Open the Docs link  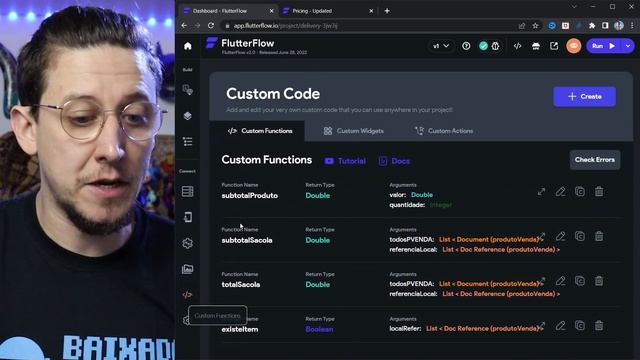tap(394, 161)
